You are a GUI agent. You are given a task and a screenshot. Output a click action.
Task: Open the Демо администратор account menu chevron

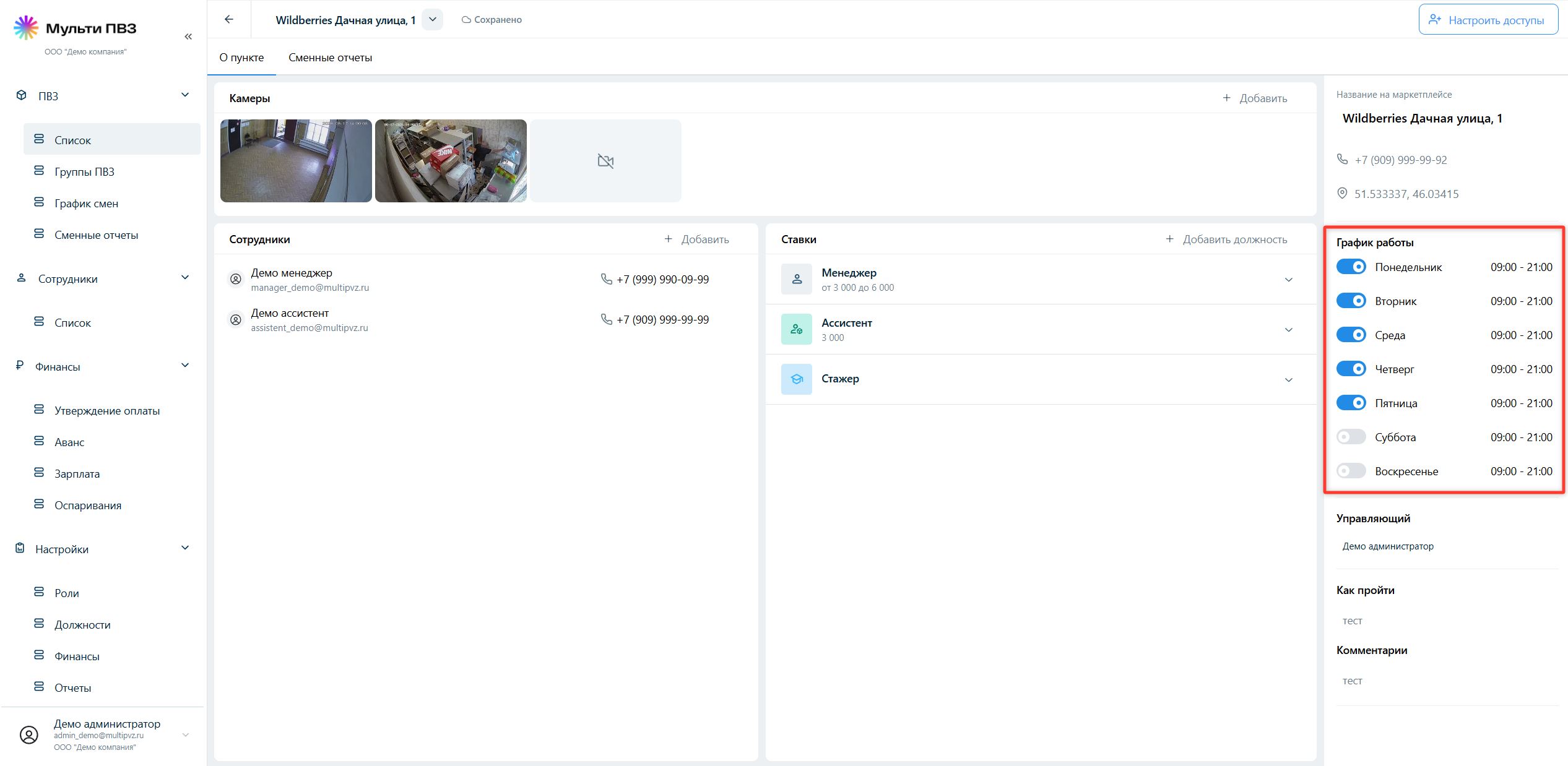tap(185, 735)
